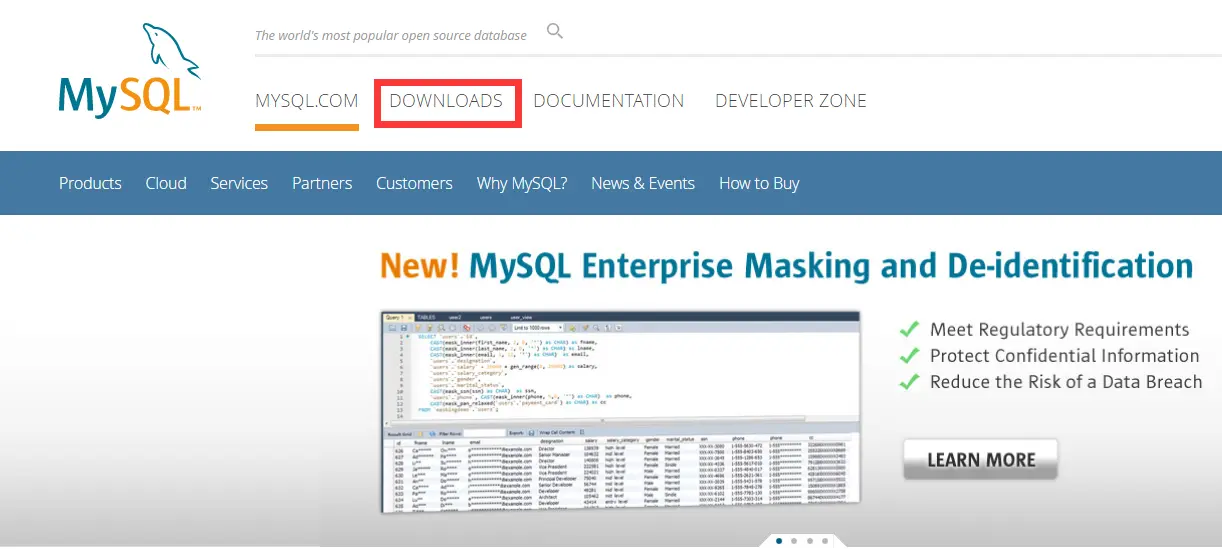Click the Enterprise Masking banner headline
1222x549 pixels.
tap(786, 266)
